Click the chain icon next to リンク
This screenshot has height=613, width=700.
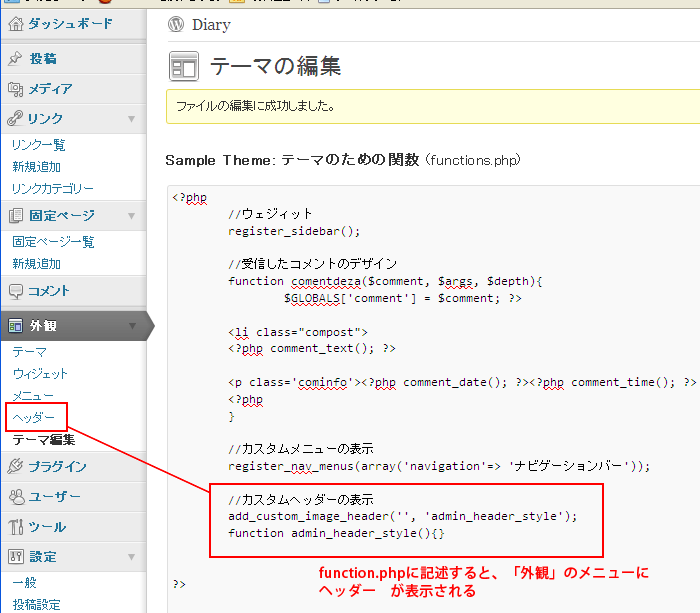15,119
